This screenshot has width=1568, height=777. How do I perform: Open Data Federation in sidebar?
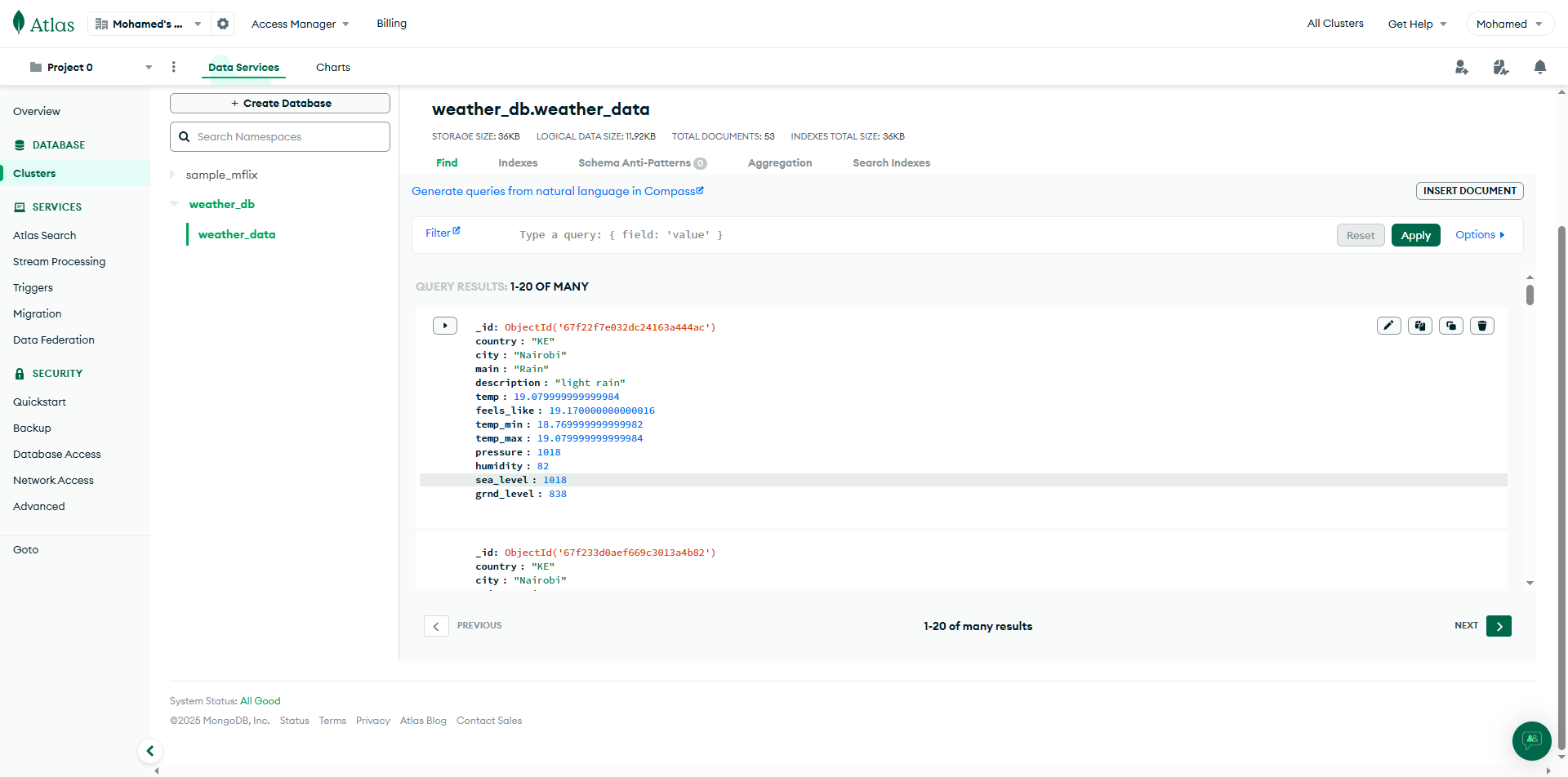point(54,340)
